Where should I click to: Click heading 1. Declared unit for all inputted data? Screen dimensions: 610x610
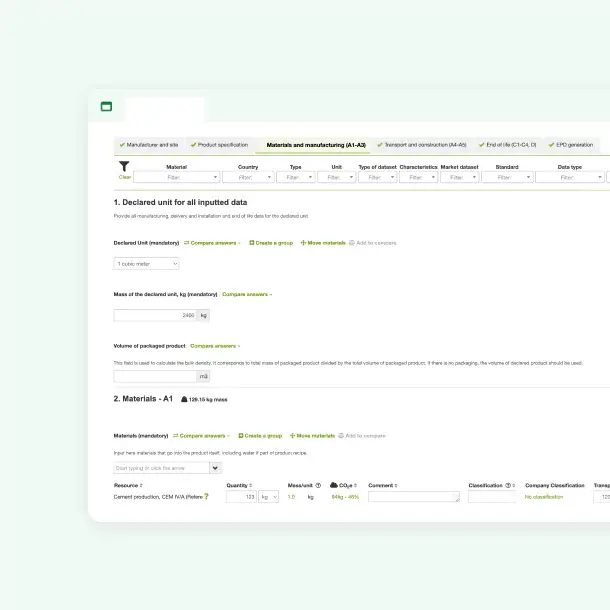180,202
